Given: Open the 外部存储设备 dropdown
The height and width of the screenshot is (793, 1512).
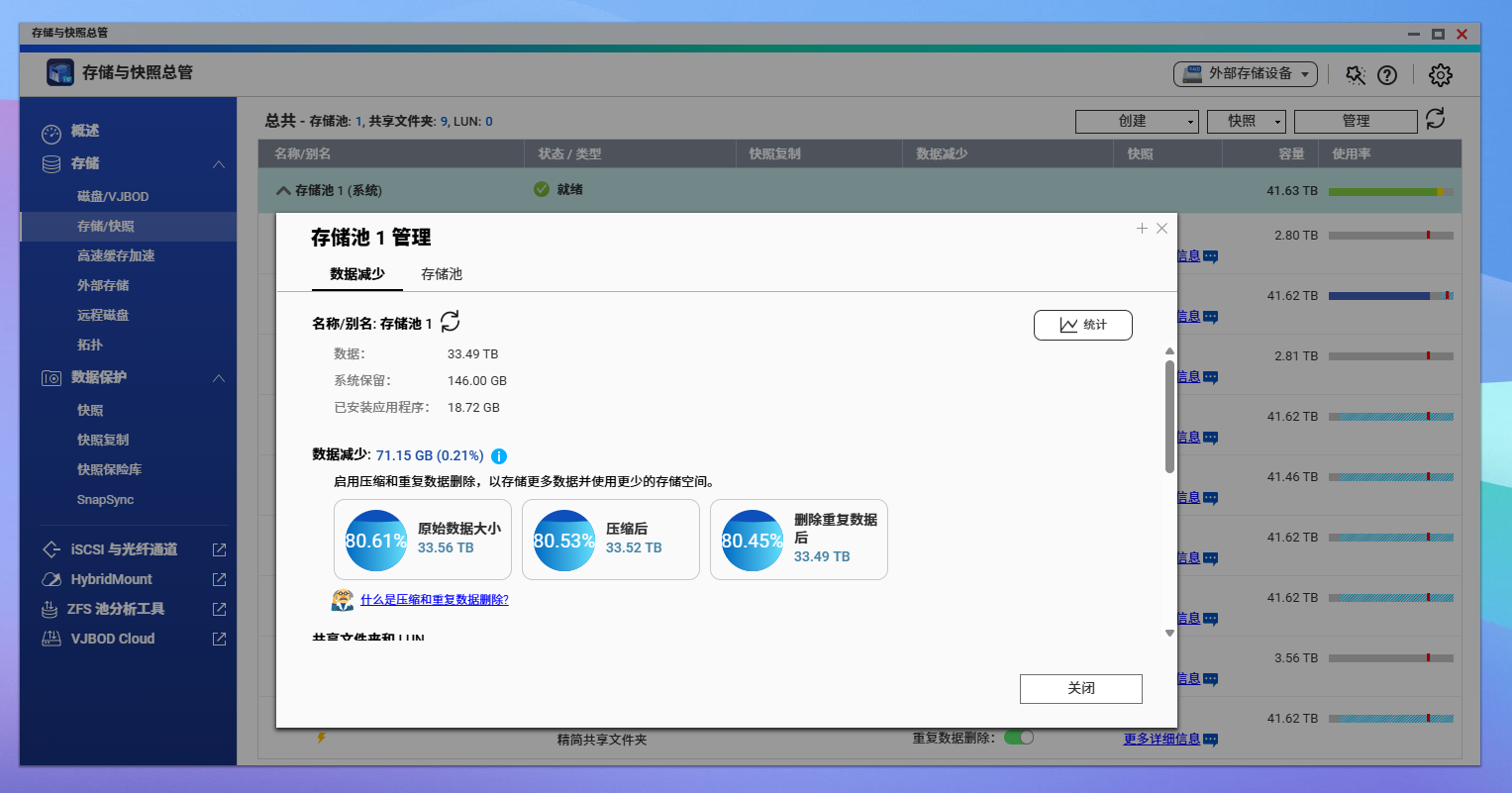Looking at the screenshot, I should click(1246, 74).
